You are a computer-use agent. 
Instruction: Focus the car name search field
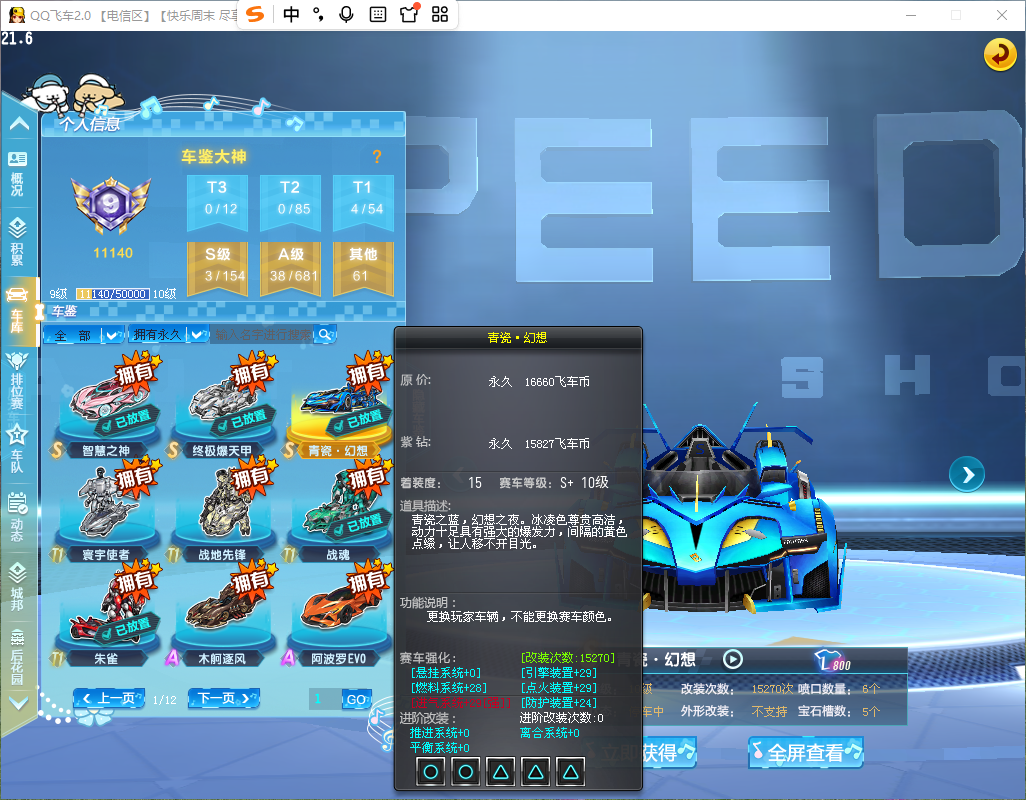(264, 335)
